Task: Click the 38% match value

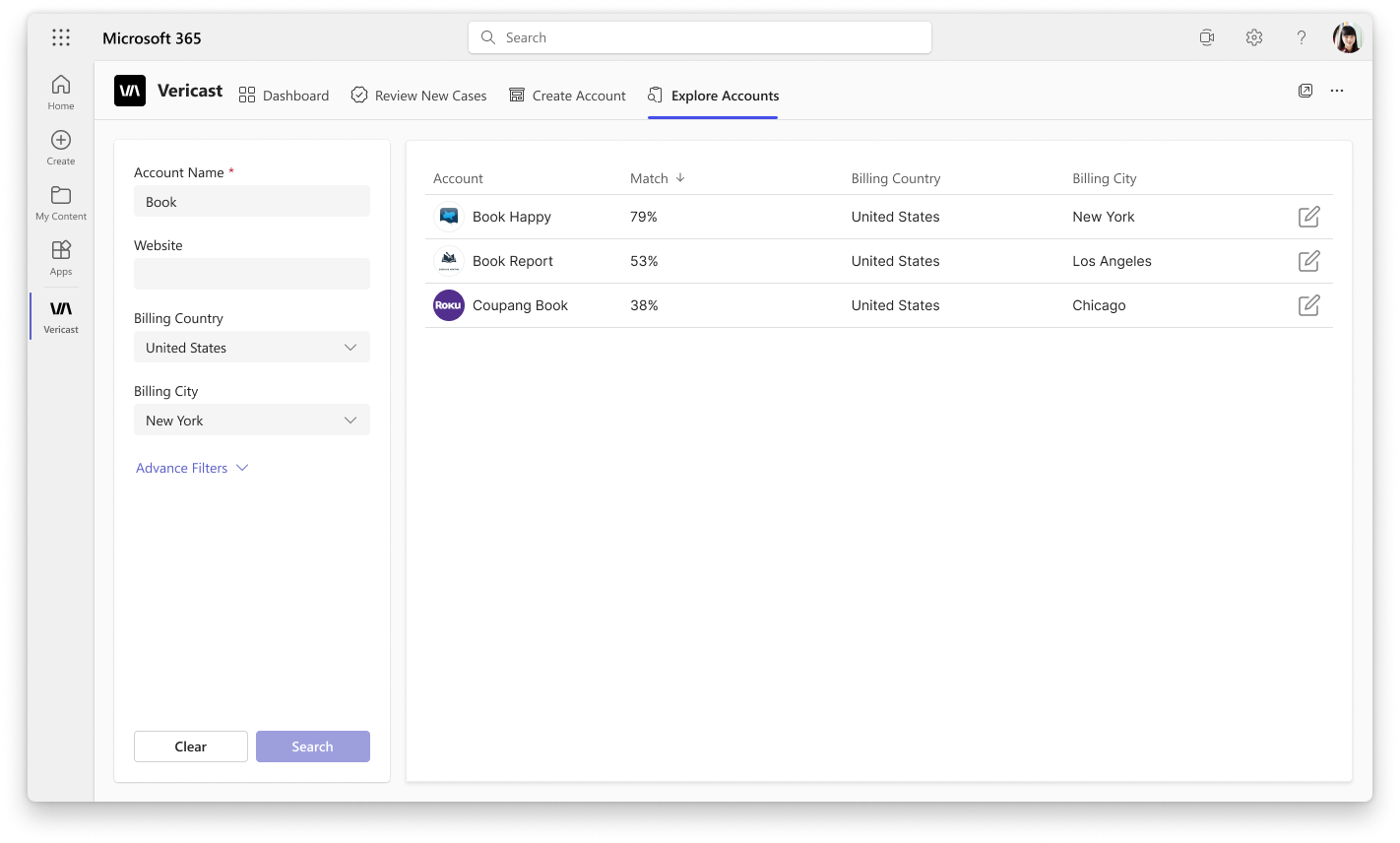Action: pos(644,305)
